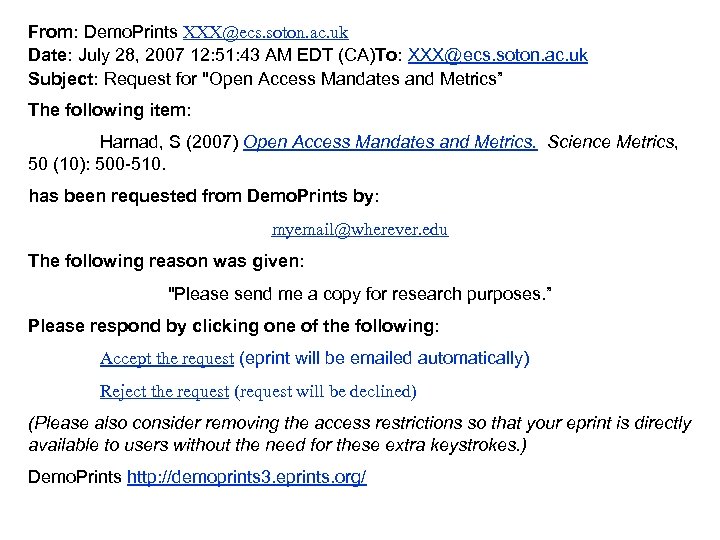
Task: Visit the demoprints3.eprints.org URL
Action: pos(247,478)
